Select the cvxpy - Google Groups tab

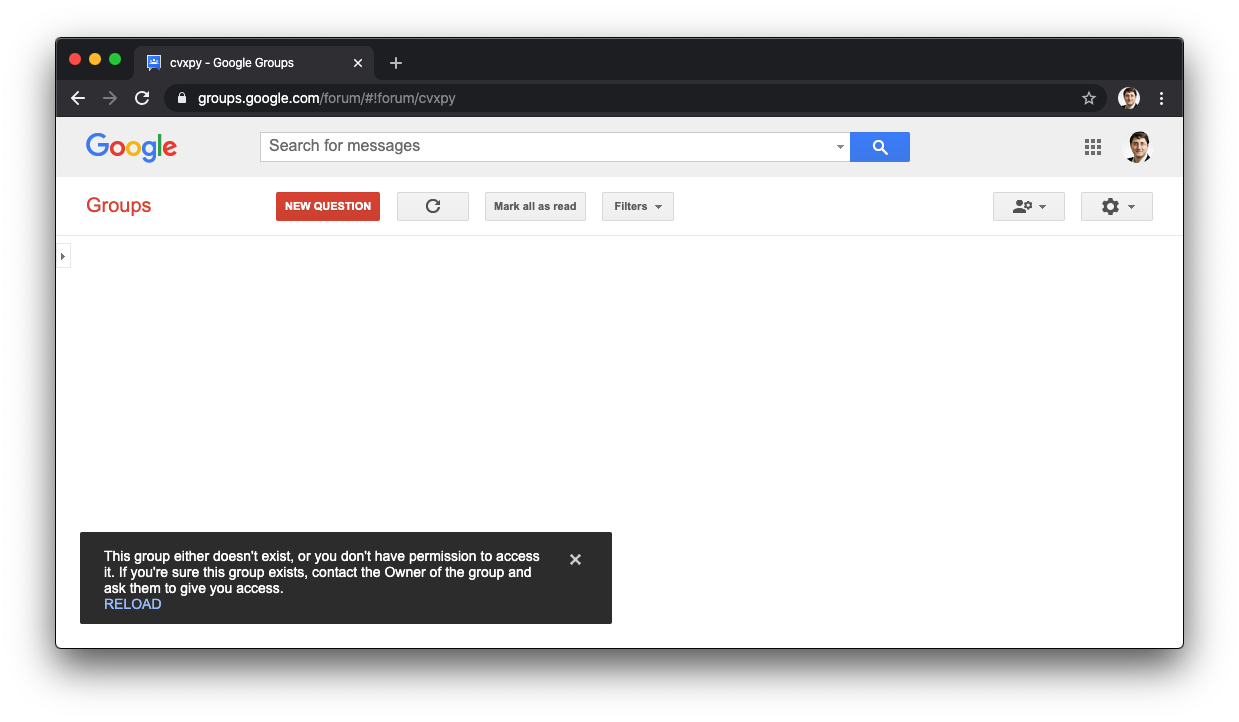pos(254,63)
